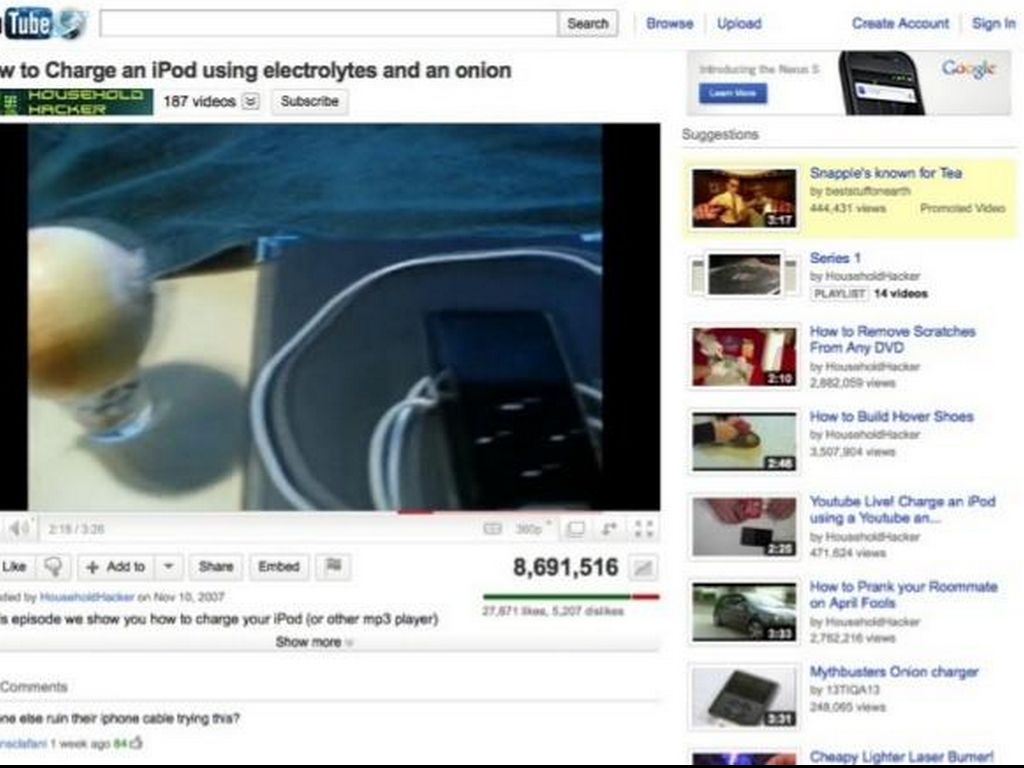Open the dropdown arrow beside Add to
The height and width of the screenshot is (768, 1024).
coord(168,566)
